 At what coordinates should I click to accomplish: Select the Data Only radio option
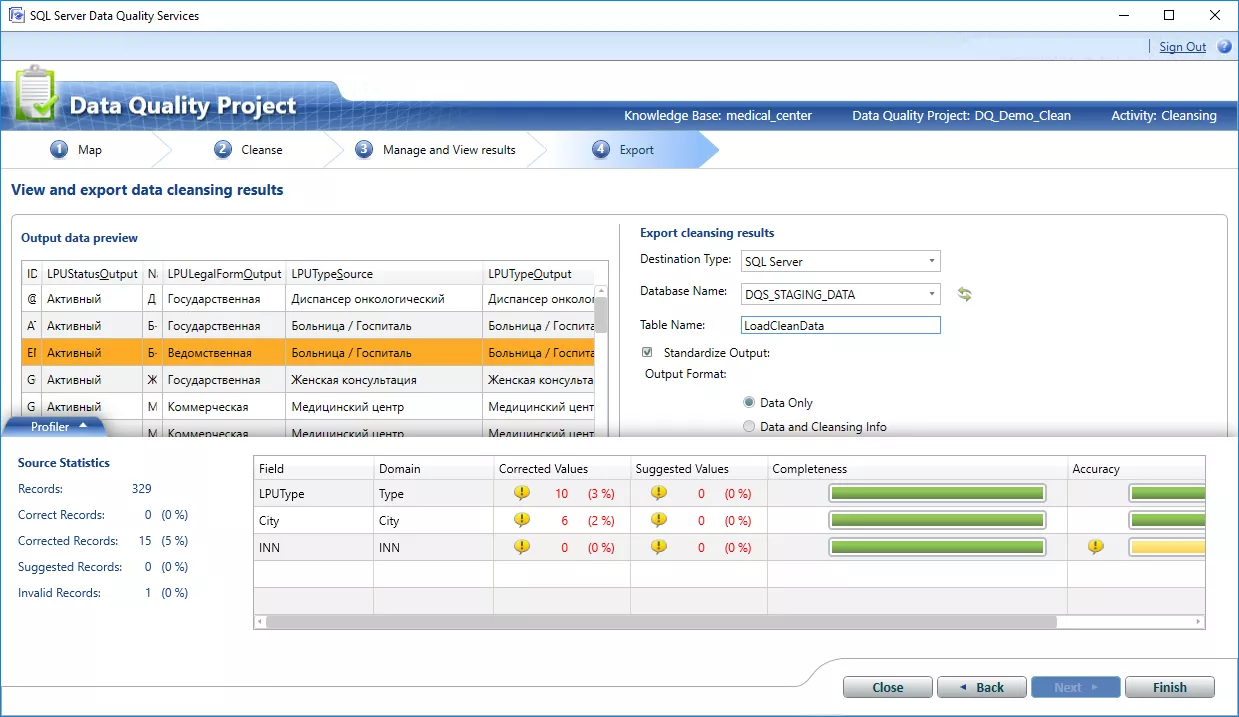[x=749, y=402]
